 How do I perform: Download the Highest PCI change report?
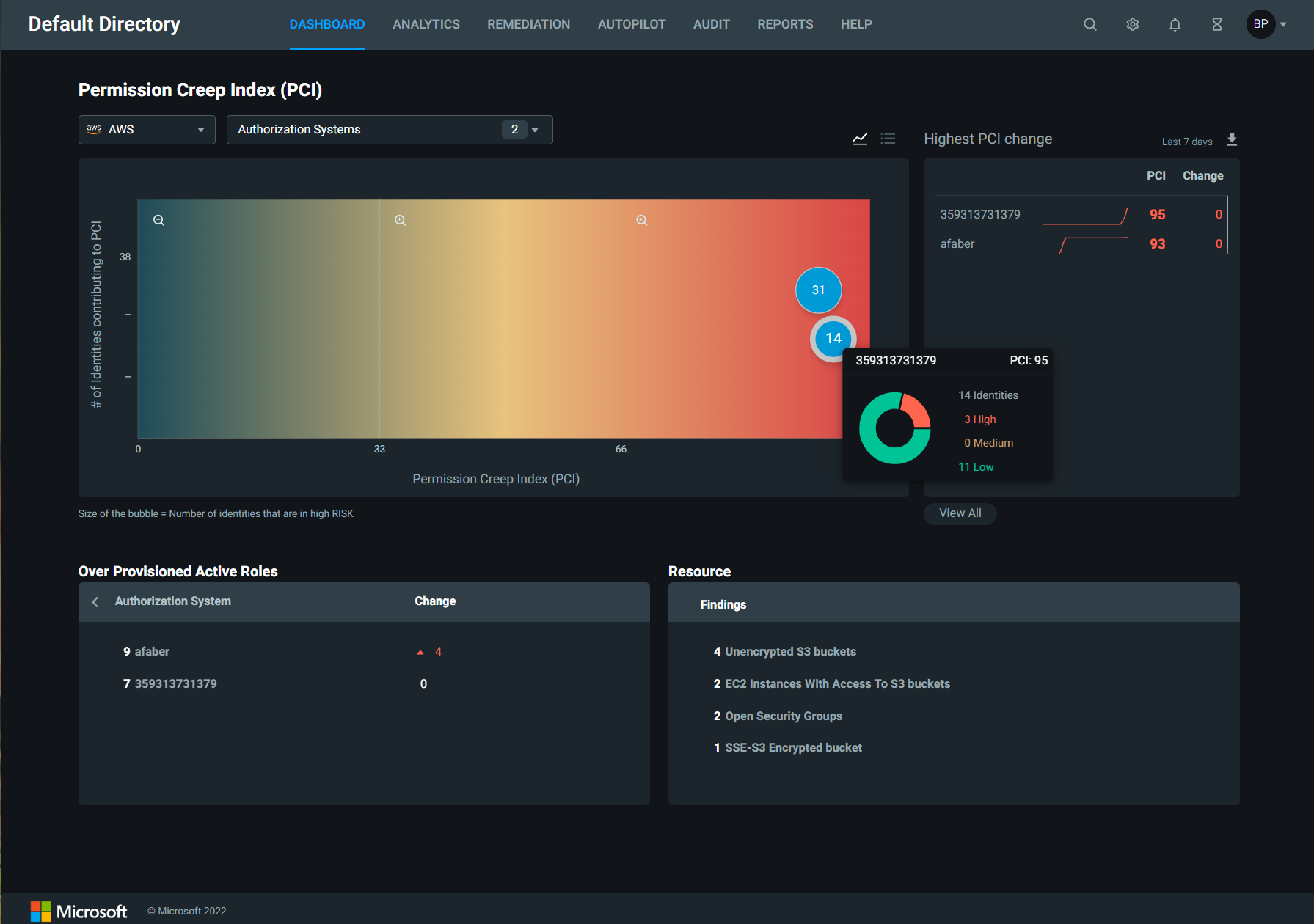1232,139
